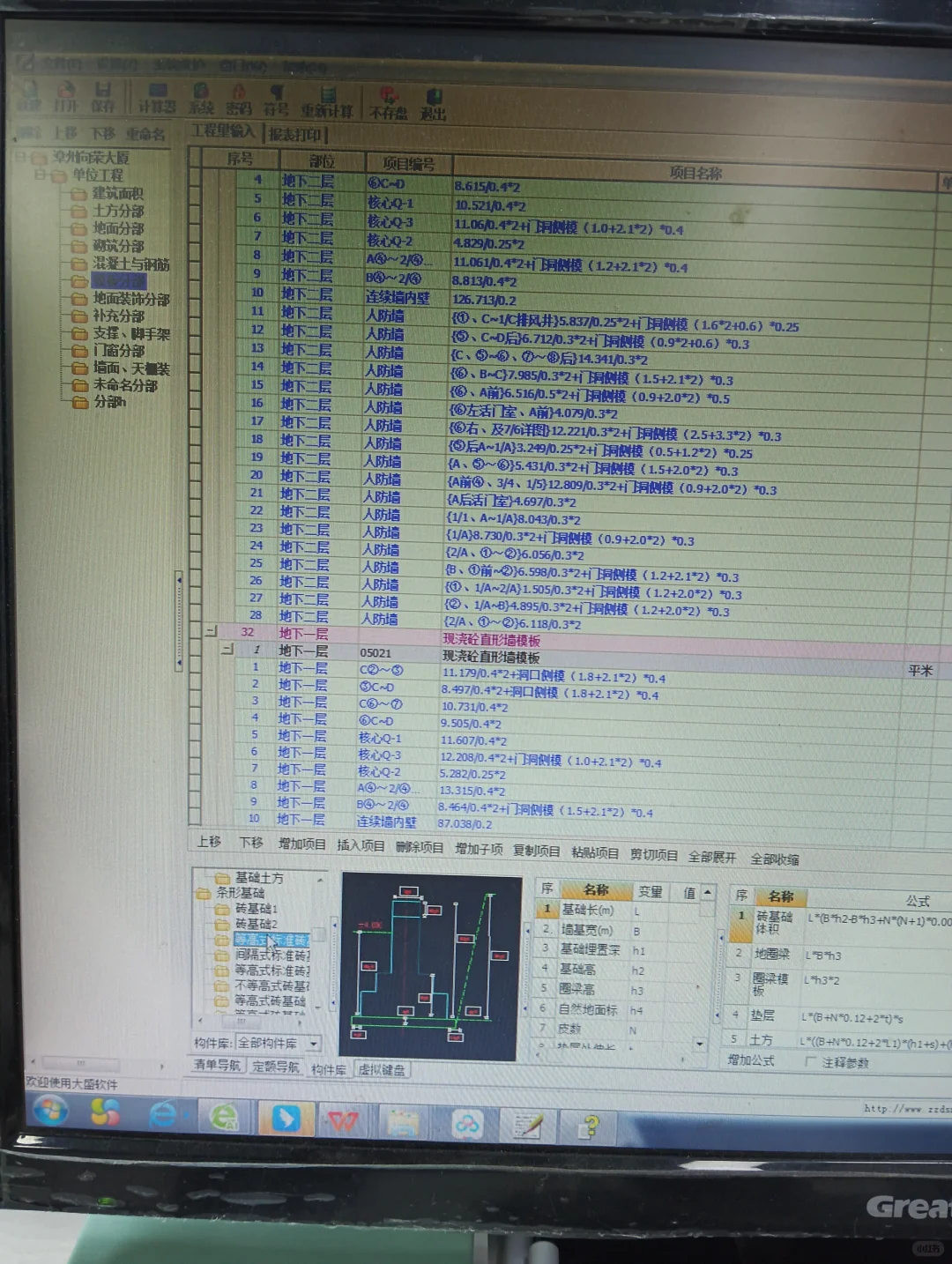Click the 砖基础1 folder icon
The width and height of the screenshot is (952, 1264).
[222, 908]
